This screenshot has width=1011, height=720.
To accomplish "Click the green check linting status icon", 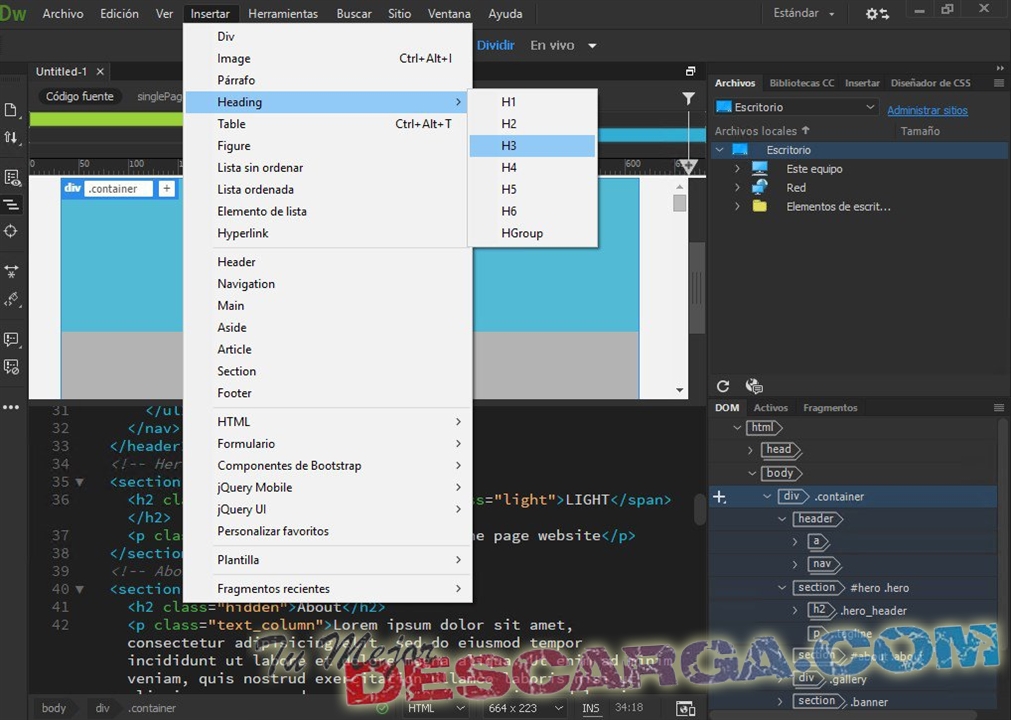I will tap(382, 708).
